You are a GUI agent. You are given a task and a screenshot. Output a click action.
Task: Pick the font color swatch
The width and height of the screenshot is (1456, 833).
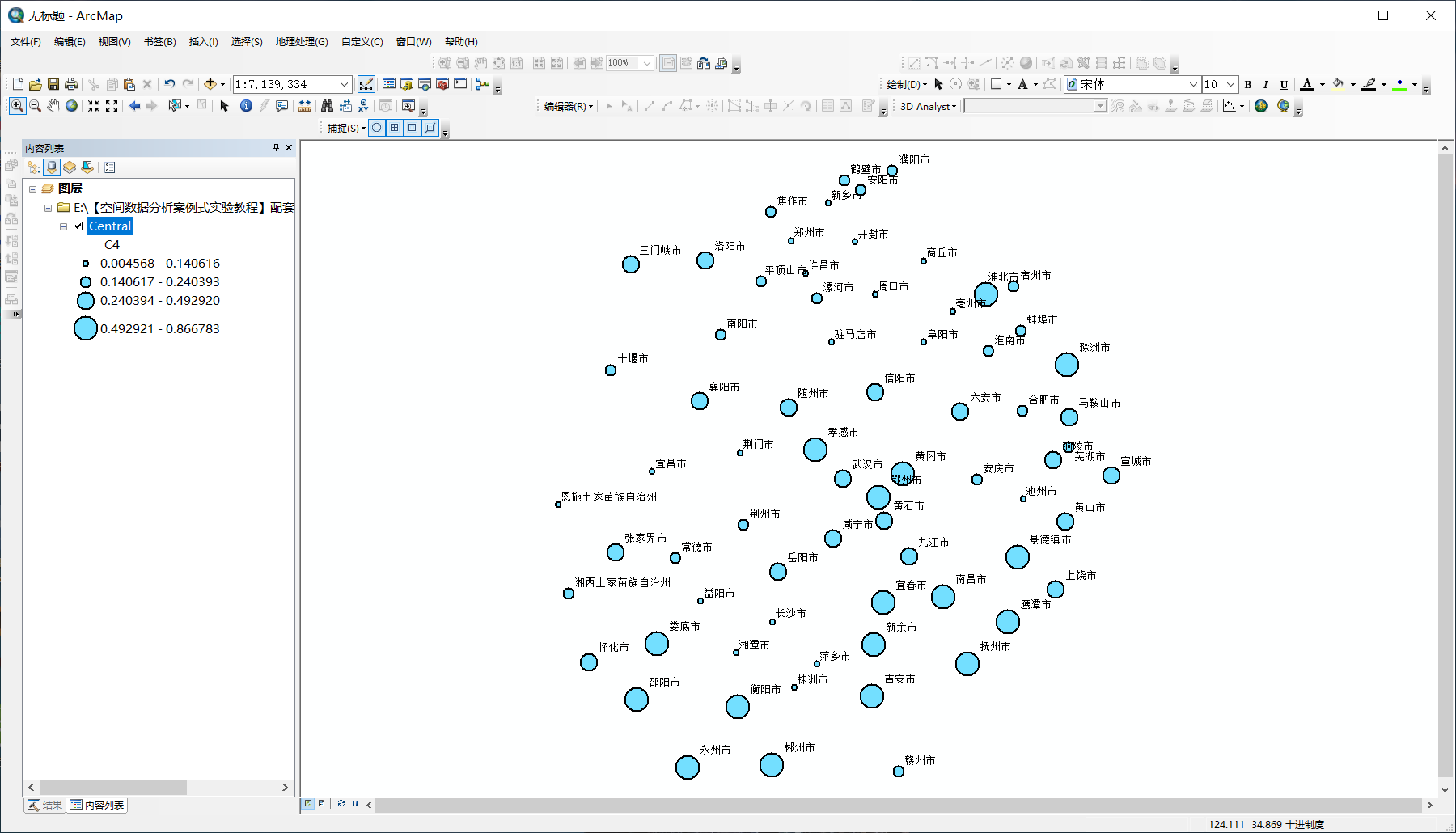click(1307, 84)
